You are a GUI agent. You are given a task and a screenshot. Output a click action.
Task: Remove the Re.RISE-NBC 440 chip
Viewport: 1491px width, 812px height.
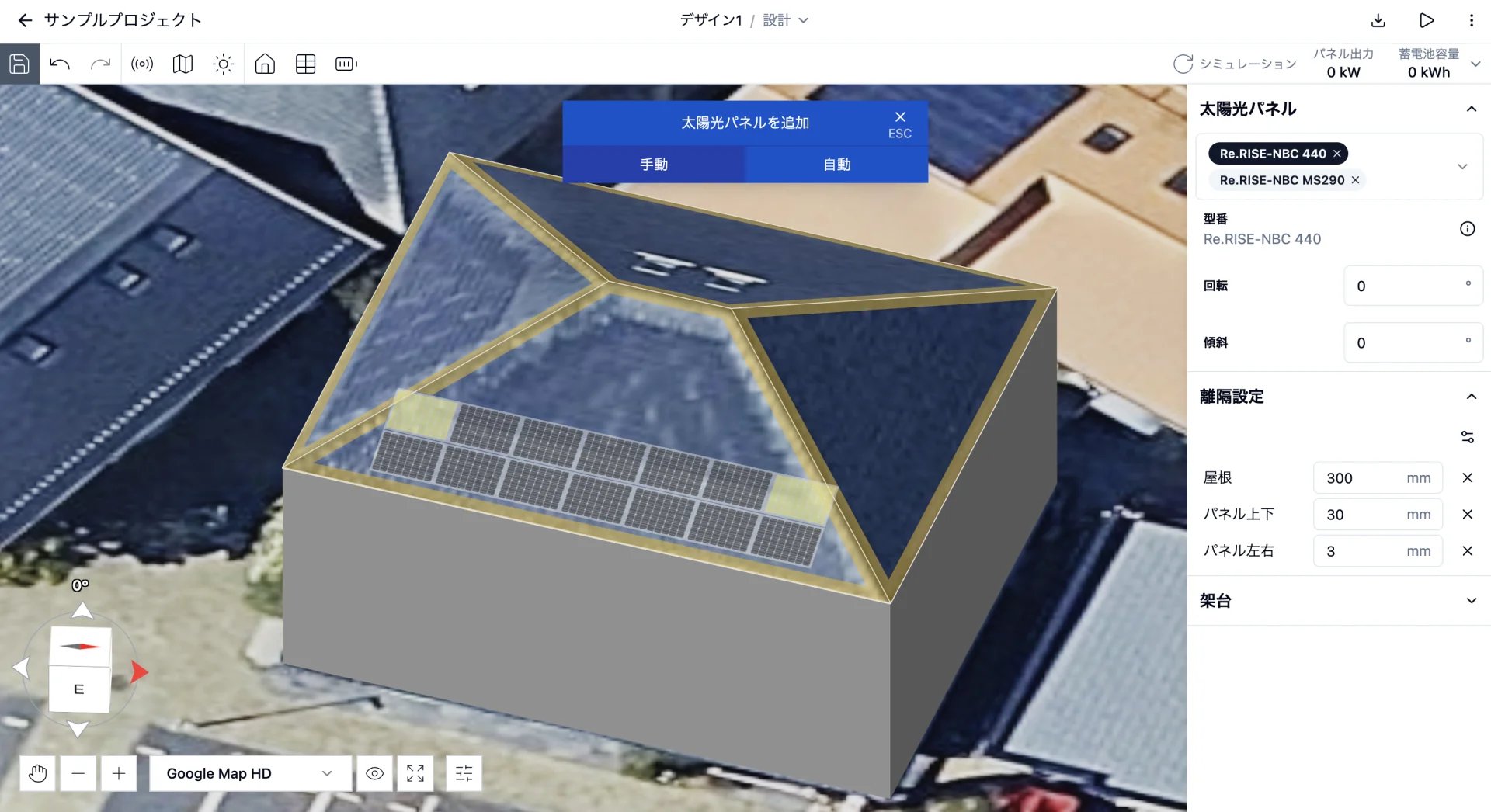[1337, 154]
